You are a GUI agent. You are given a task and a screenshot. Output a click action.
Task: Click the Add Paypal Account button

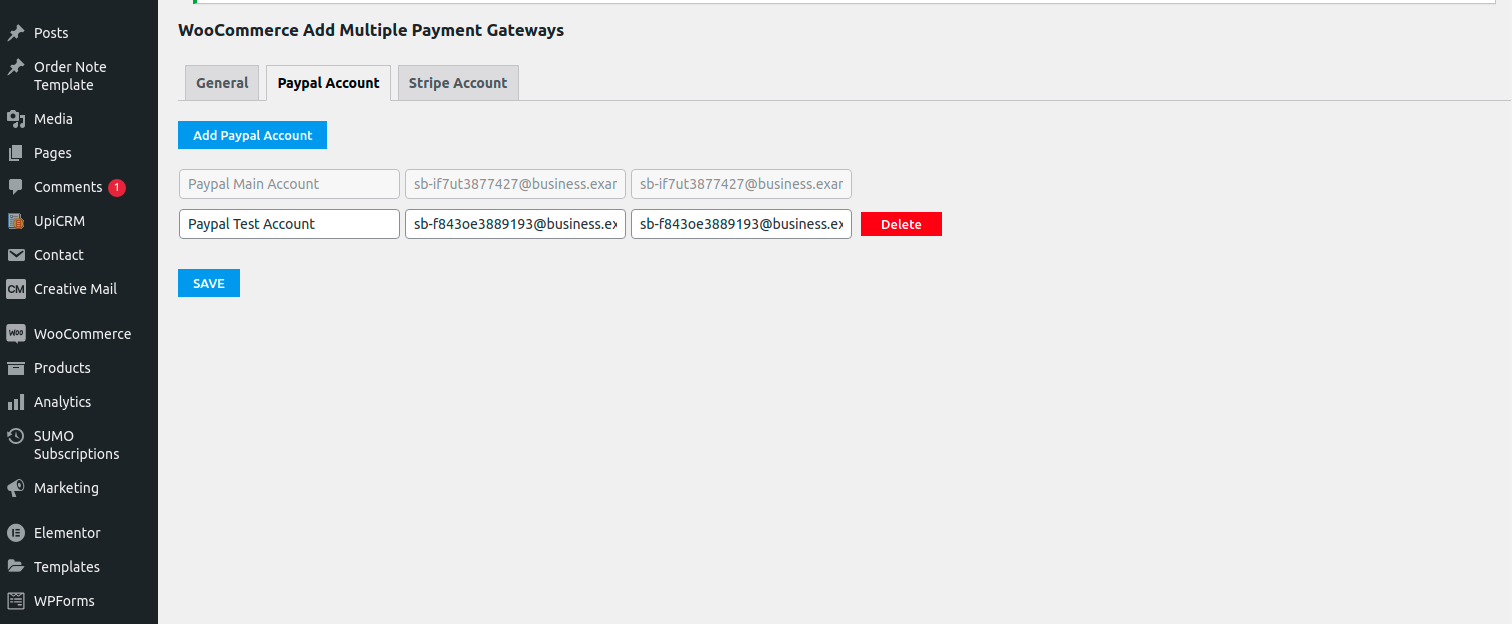[252, 135]
